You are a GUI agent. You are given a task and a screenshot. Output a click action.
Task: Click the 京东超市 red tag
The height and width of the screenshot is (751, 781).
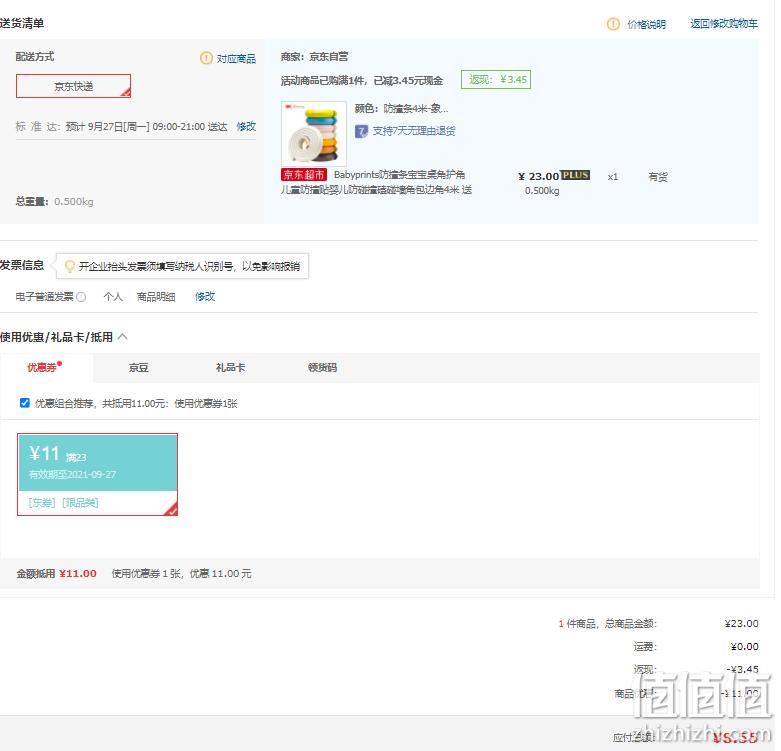tap(304, 175)
